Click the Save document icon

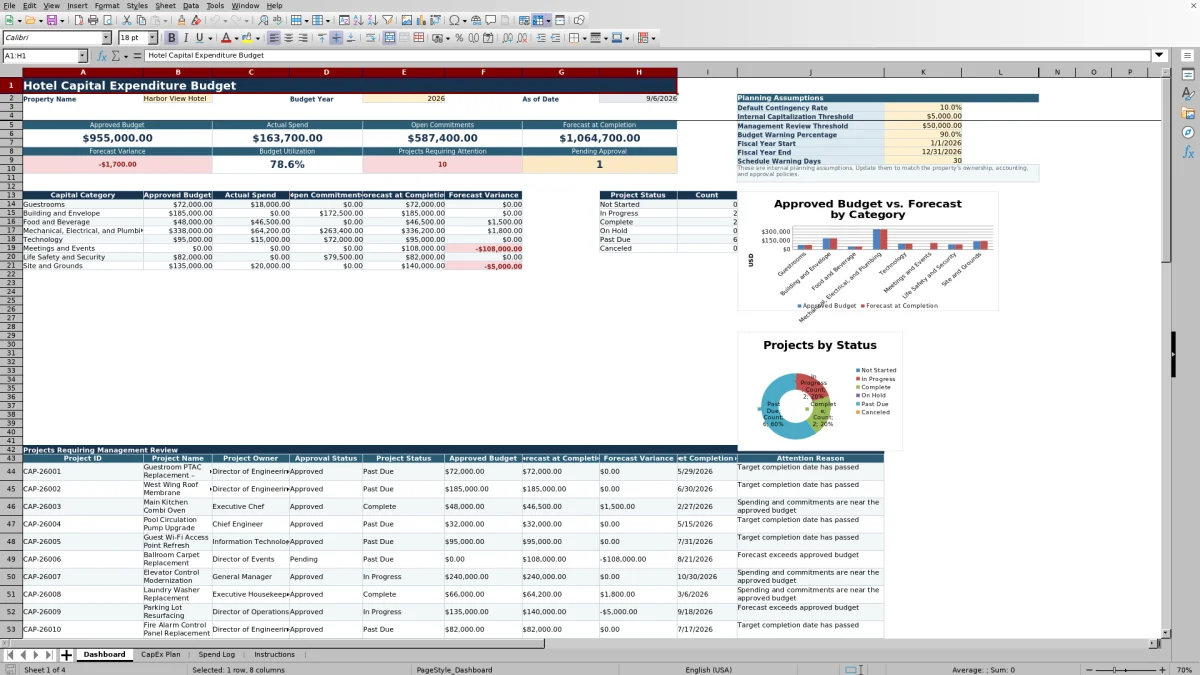pos(51,20)
